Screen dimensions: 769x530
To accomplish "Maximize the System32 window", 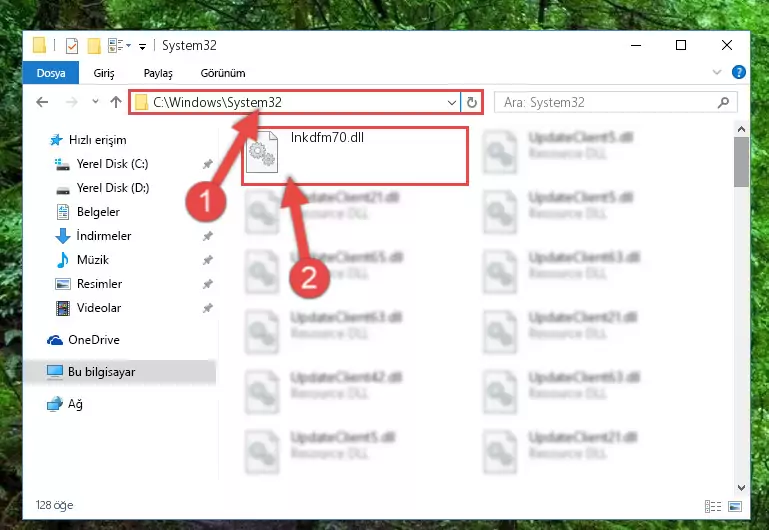I will (681, 46).
